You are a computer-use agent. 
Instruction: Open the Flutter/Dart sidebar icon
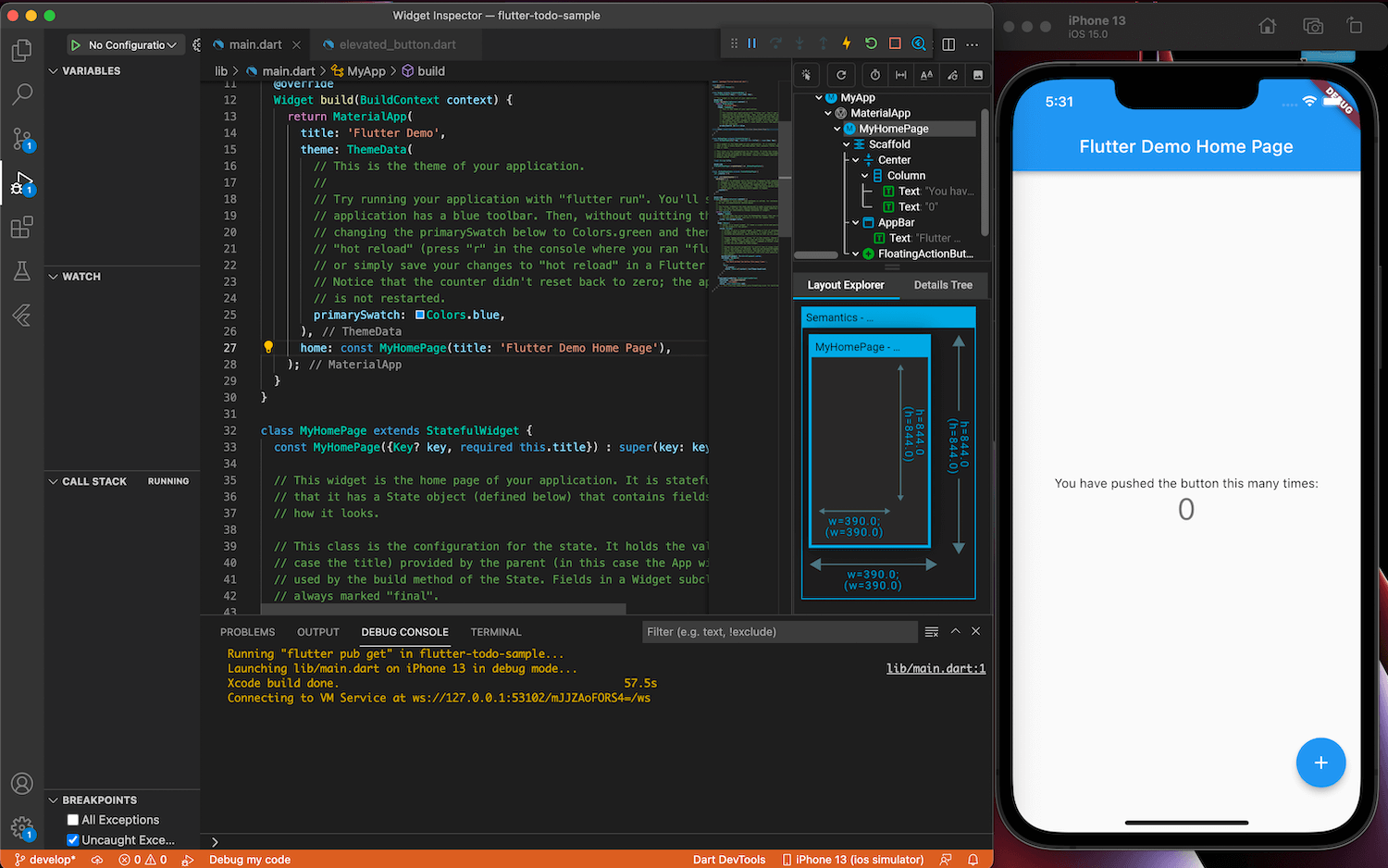21,316
